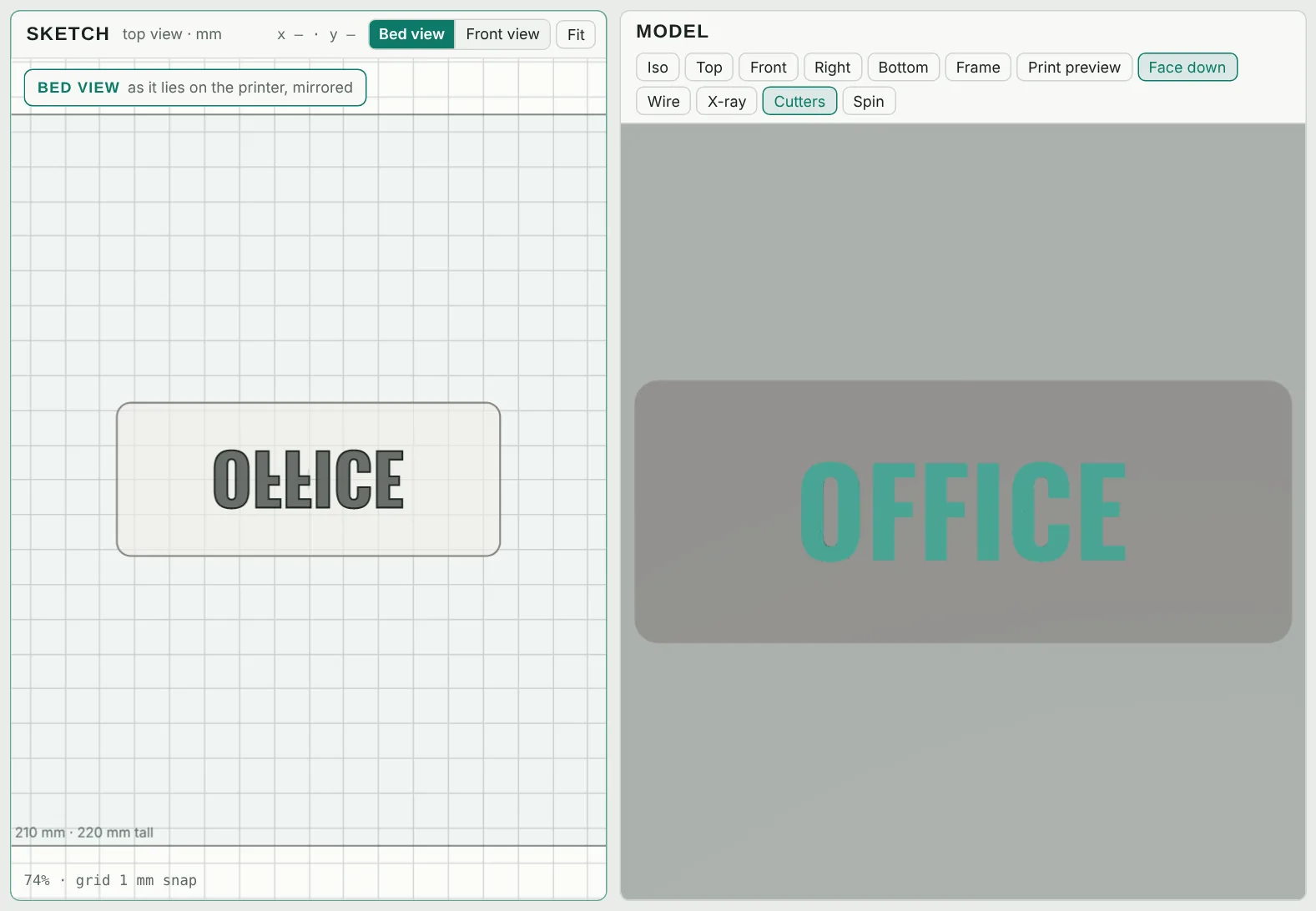
Task: Toggle Cutters visibility
Action: tap(799, 102)
